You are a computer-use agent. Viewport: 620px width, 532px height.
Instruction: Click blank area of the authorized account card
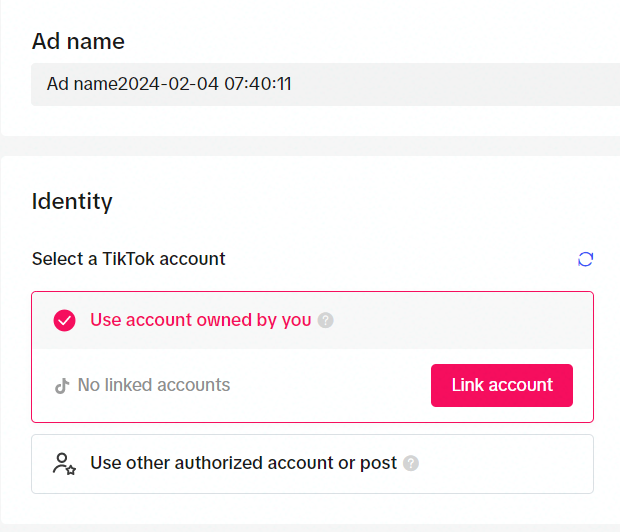click(506, 464)
